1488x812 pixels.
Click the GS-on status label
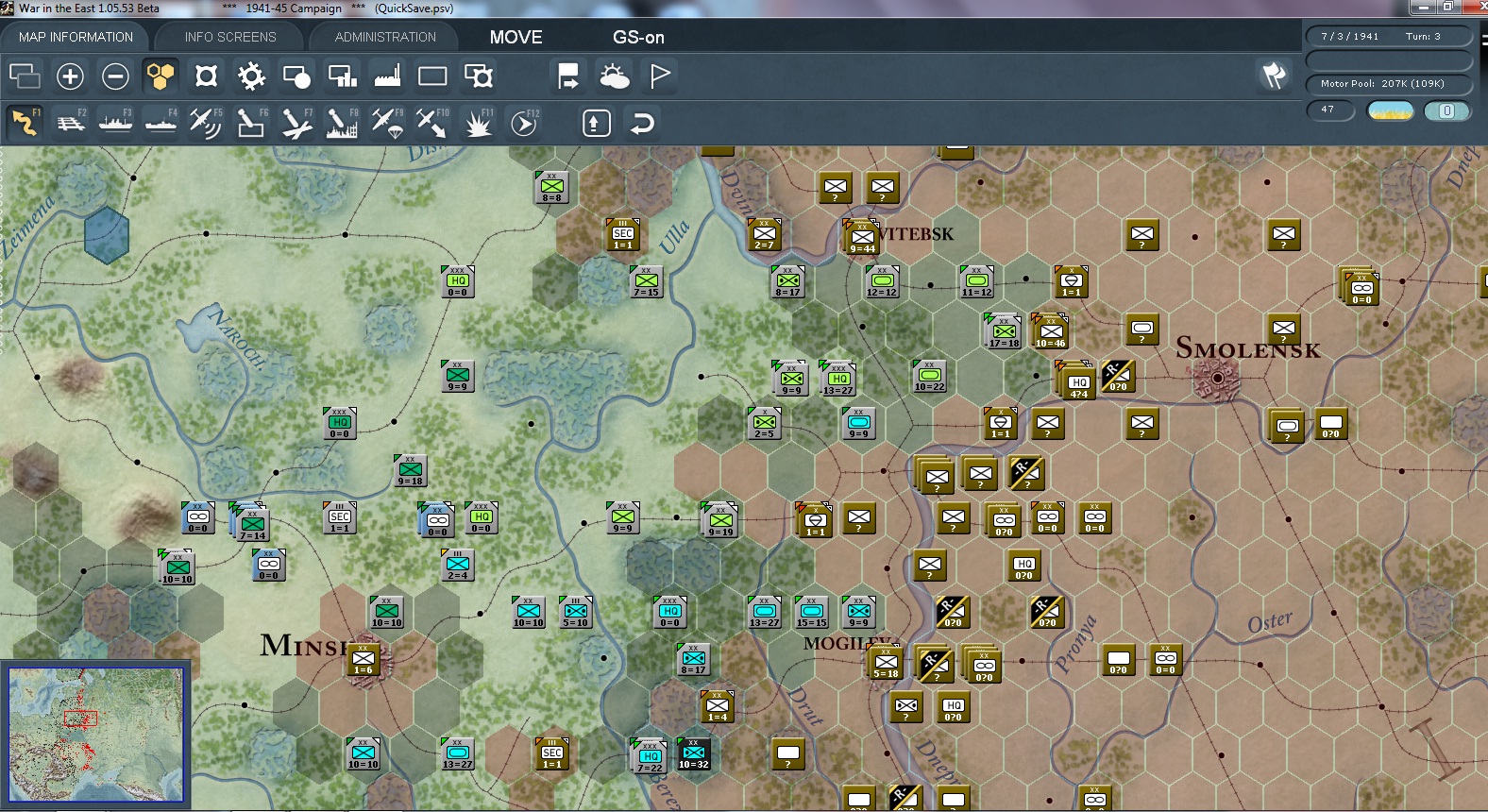point(638,38)
